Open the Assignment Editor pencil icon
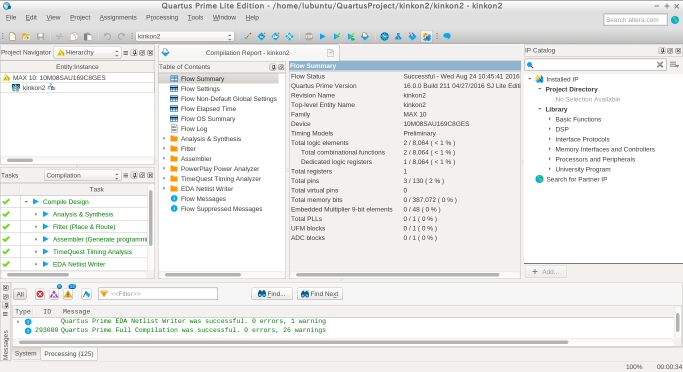Screen dimensions: 683x372 [247, 37]
